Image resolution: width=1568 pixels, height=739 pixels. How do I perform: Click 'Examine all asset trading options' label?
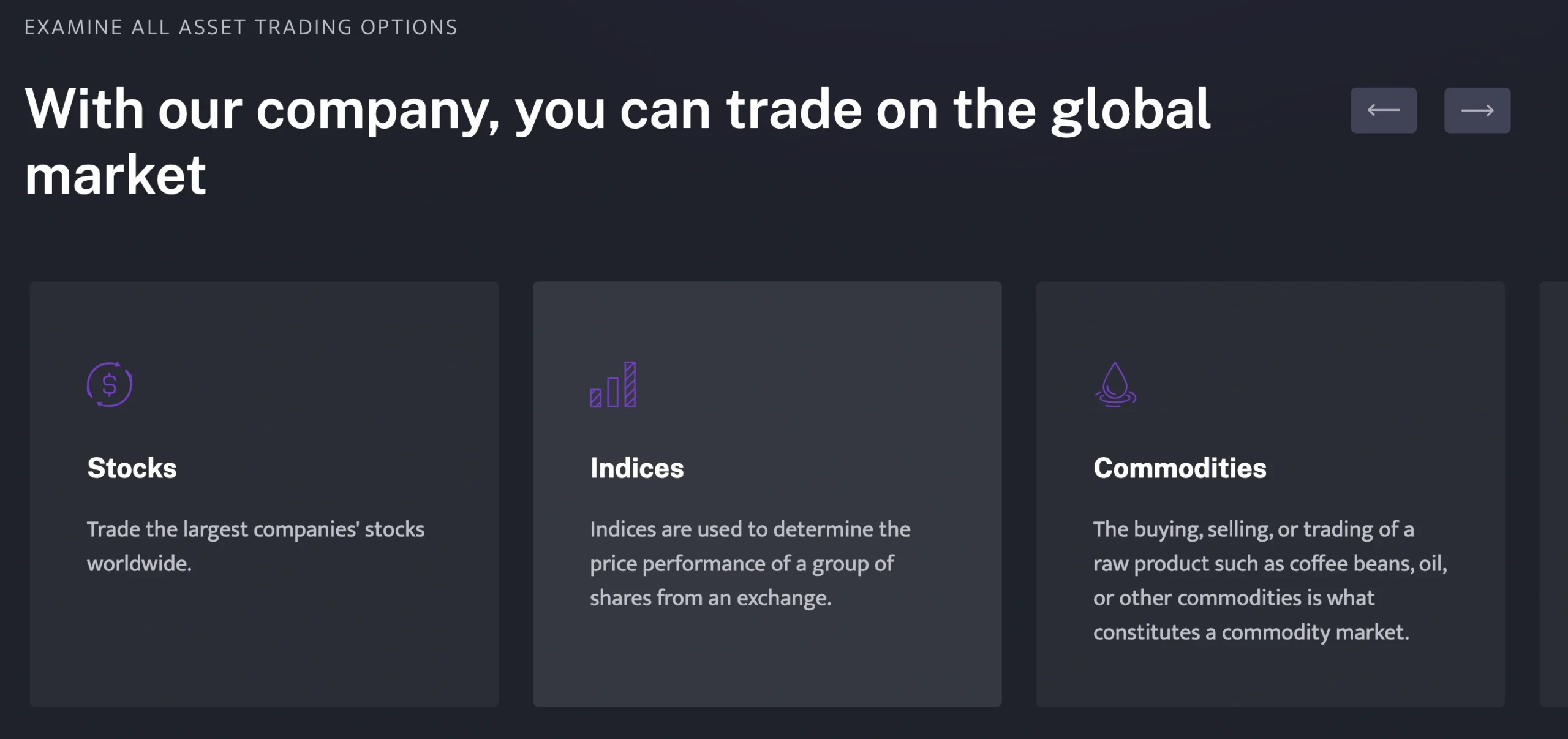pyautogui.click(x=241, y=28)
